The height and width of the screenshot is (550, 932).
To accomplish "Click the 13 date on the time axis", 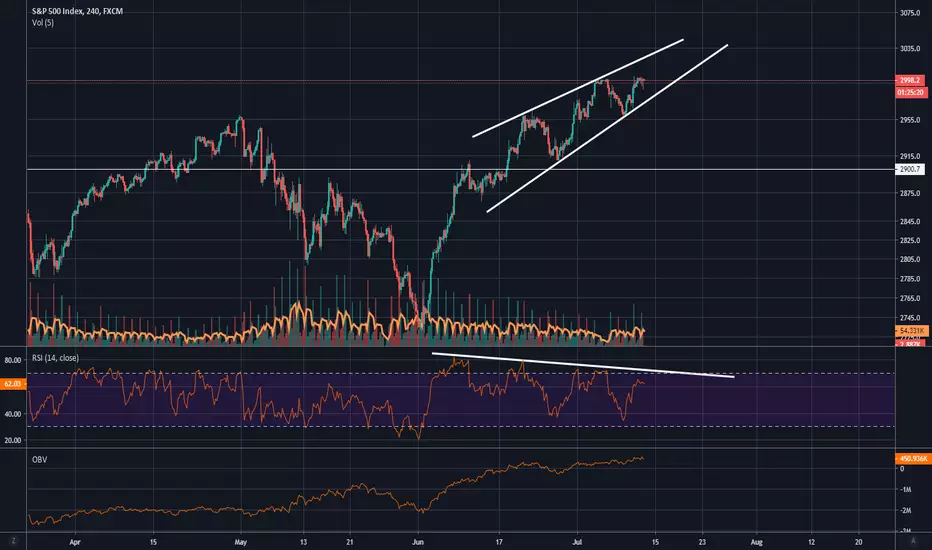I will 303,542.
